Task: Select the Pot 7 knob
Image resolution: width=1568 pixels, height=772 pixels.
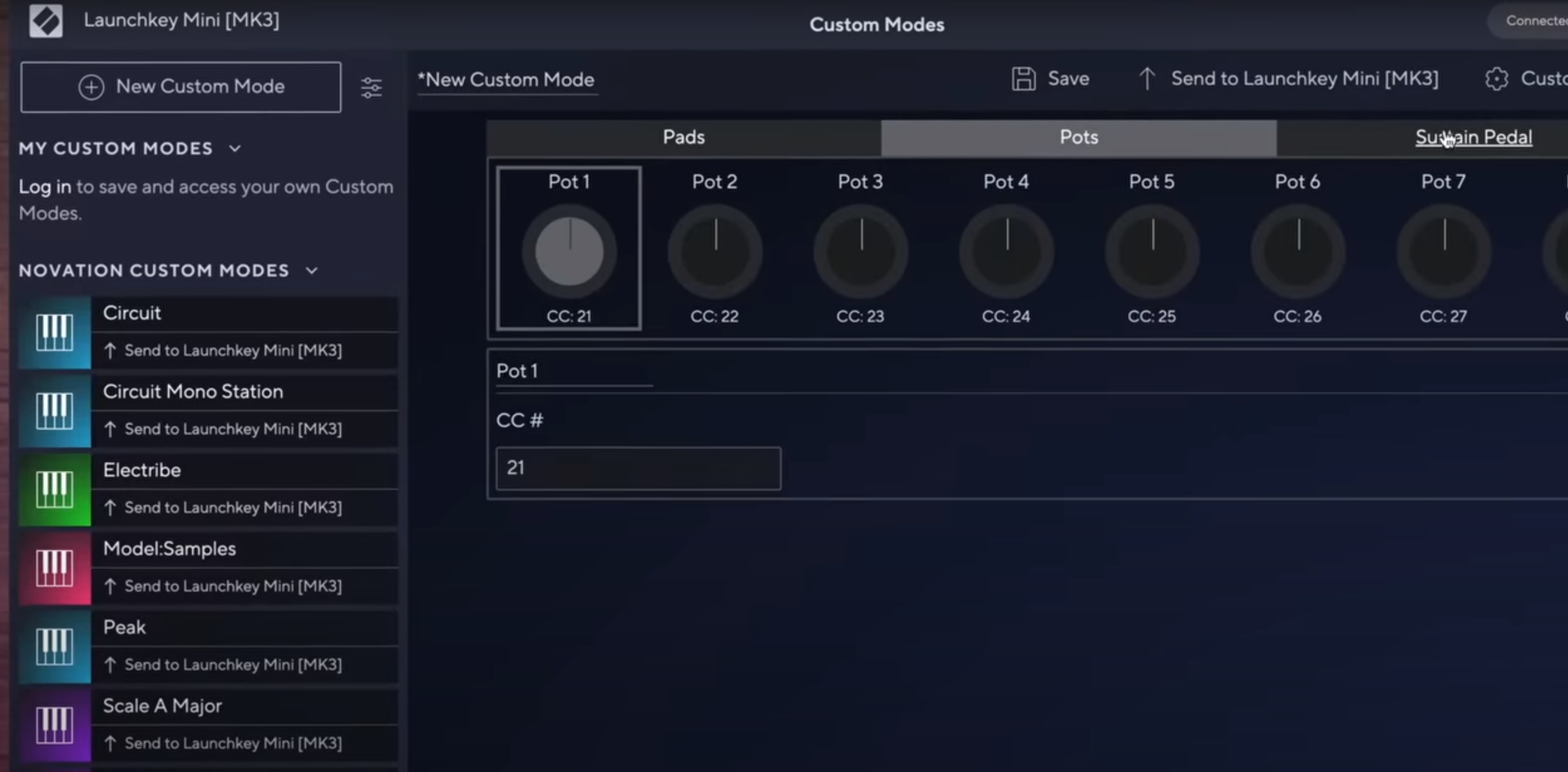Action: (1444, 252)
